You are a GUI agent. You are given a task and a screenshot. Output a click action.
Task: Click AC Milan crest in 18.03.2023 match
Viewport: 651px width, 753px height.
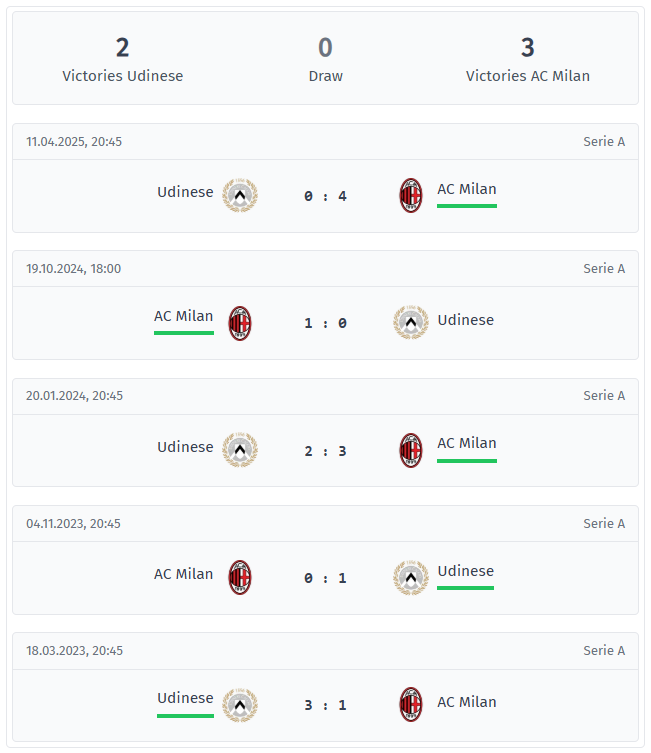click(411, 704)
